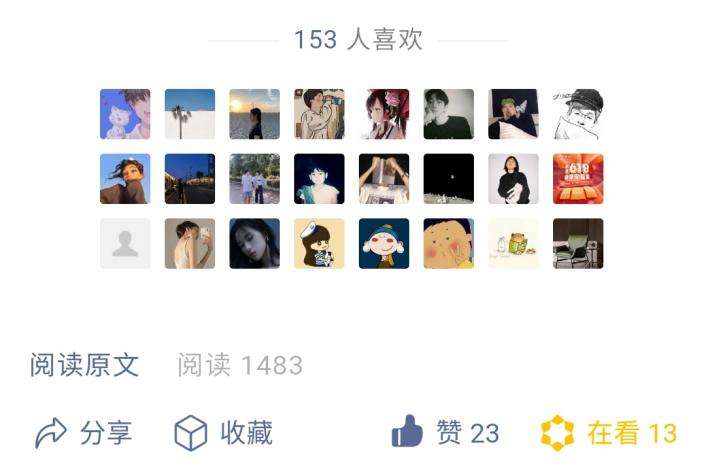Open the red 618 promotion avatar
Screen dimensions: 706x472
coord(578,179)
